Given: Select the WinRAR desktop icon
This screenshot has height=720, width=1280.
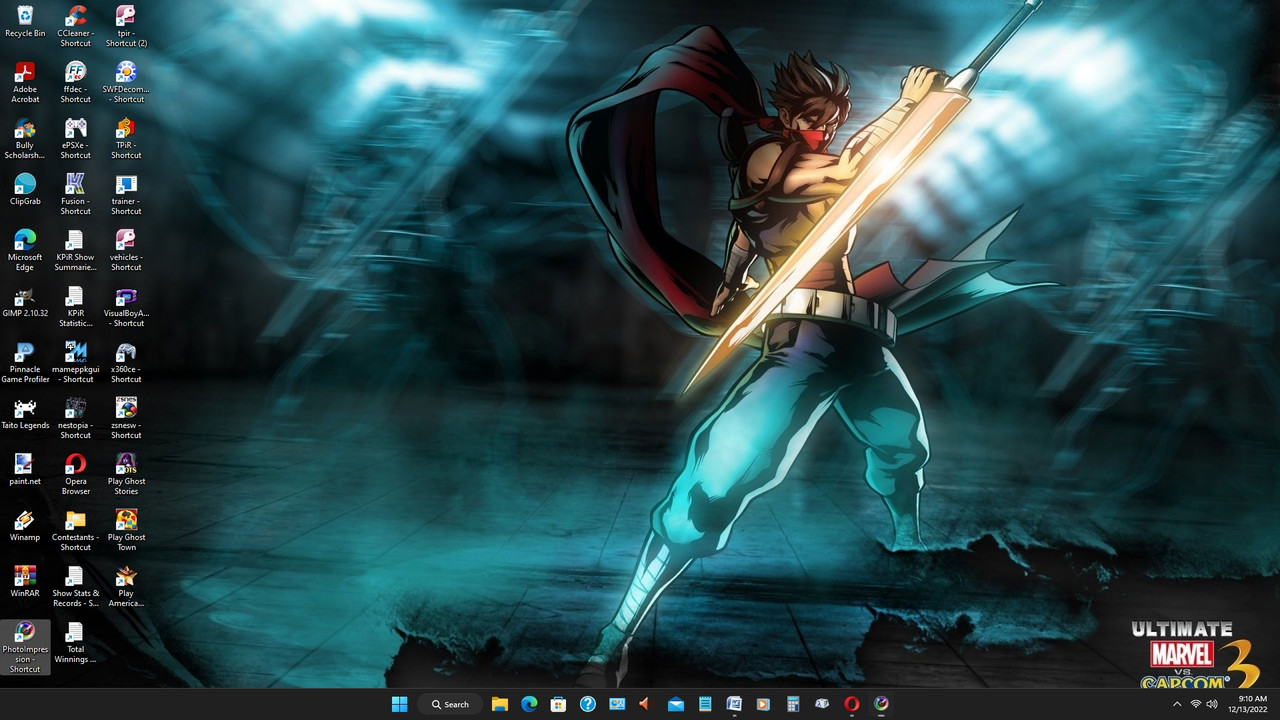Looking at the screenshot, I should 25,581.
